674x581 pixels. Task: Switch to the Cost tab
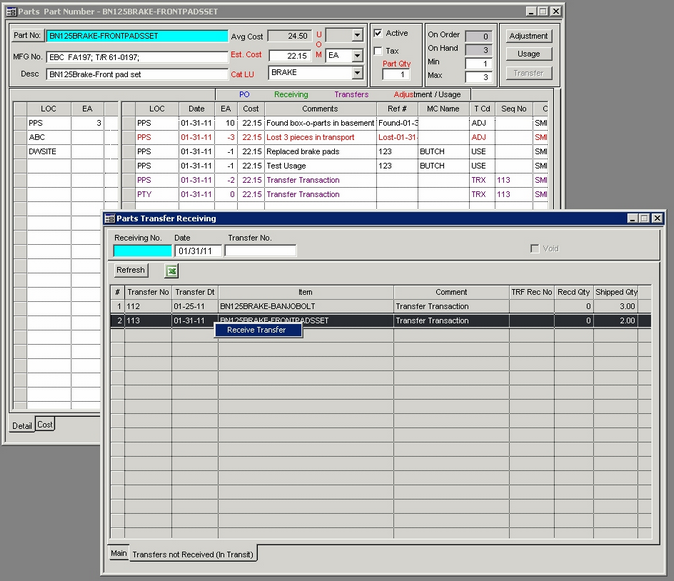pyautogui.click(x=46, y=424)
